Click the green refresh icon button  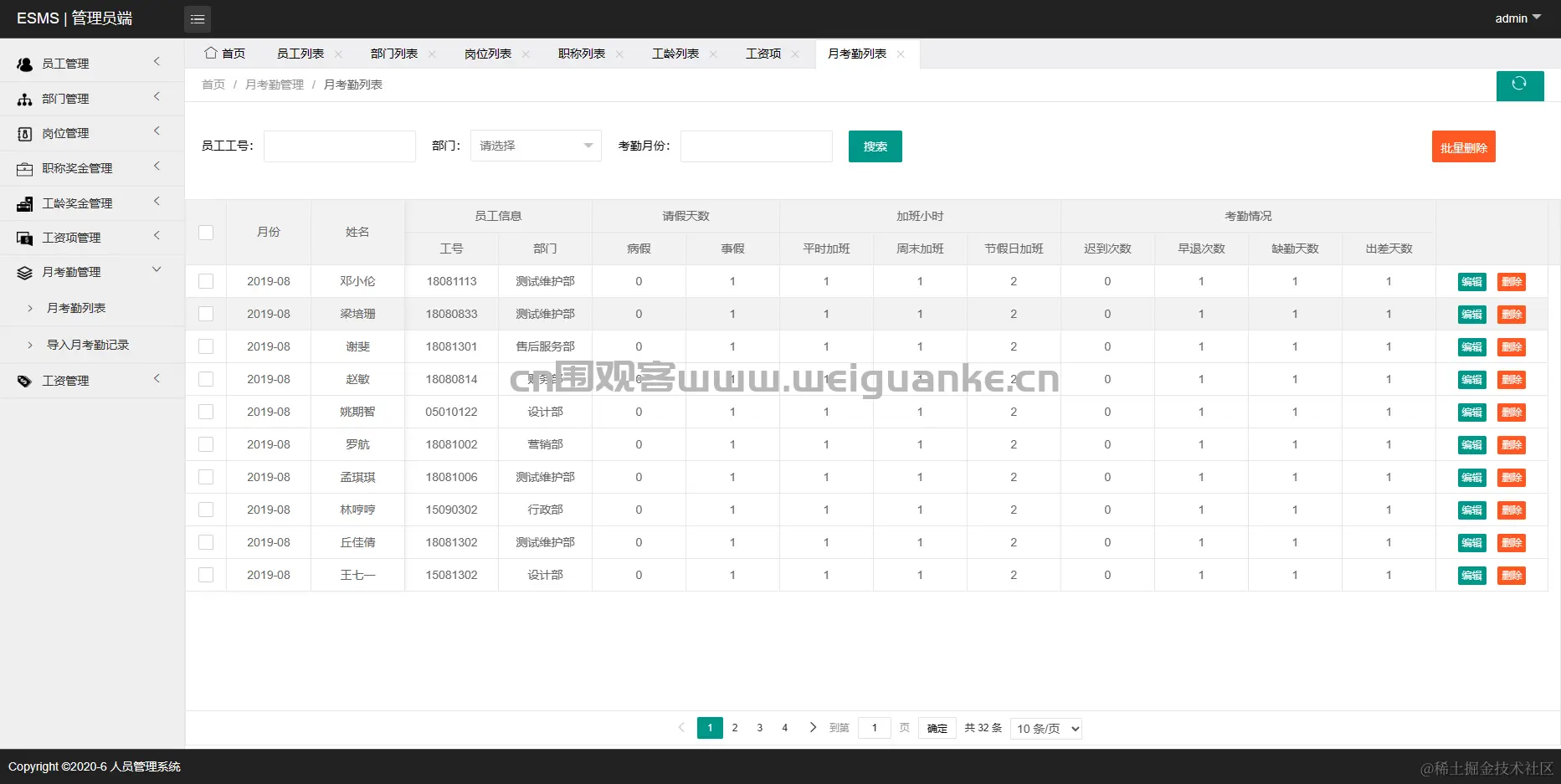1520,85
